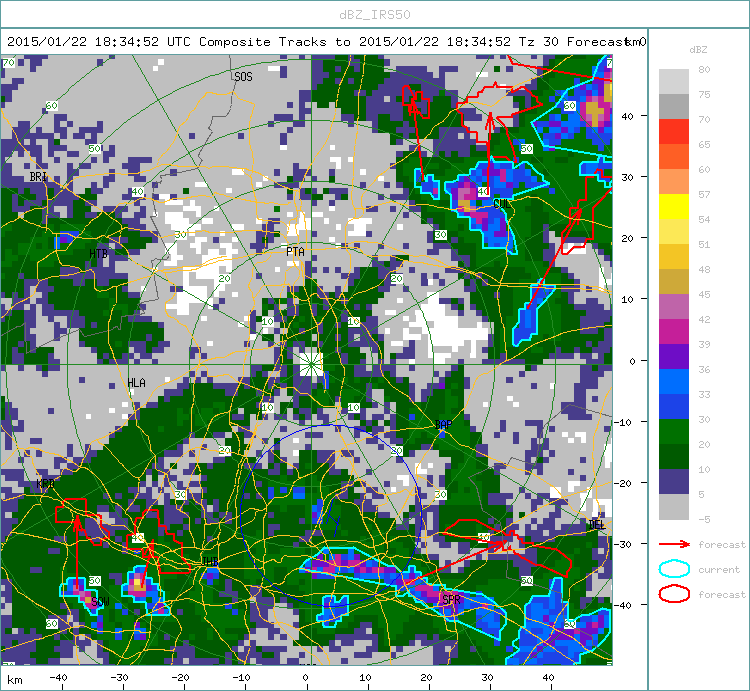This screenshot has width=750, height=691.
Task: Click the HTB station label
Action: point(99,253)
